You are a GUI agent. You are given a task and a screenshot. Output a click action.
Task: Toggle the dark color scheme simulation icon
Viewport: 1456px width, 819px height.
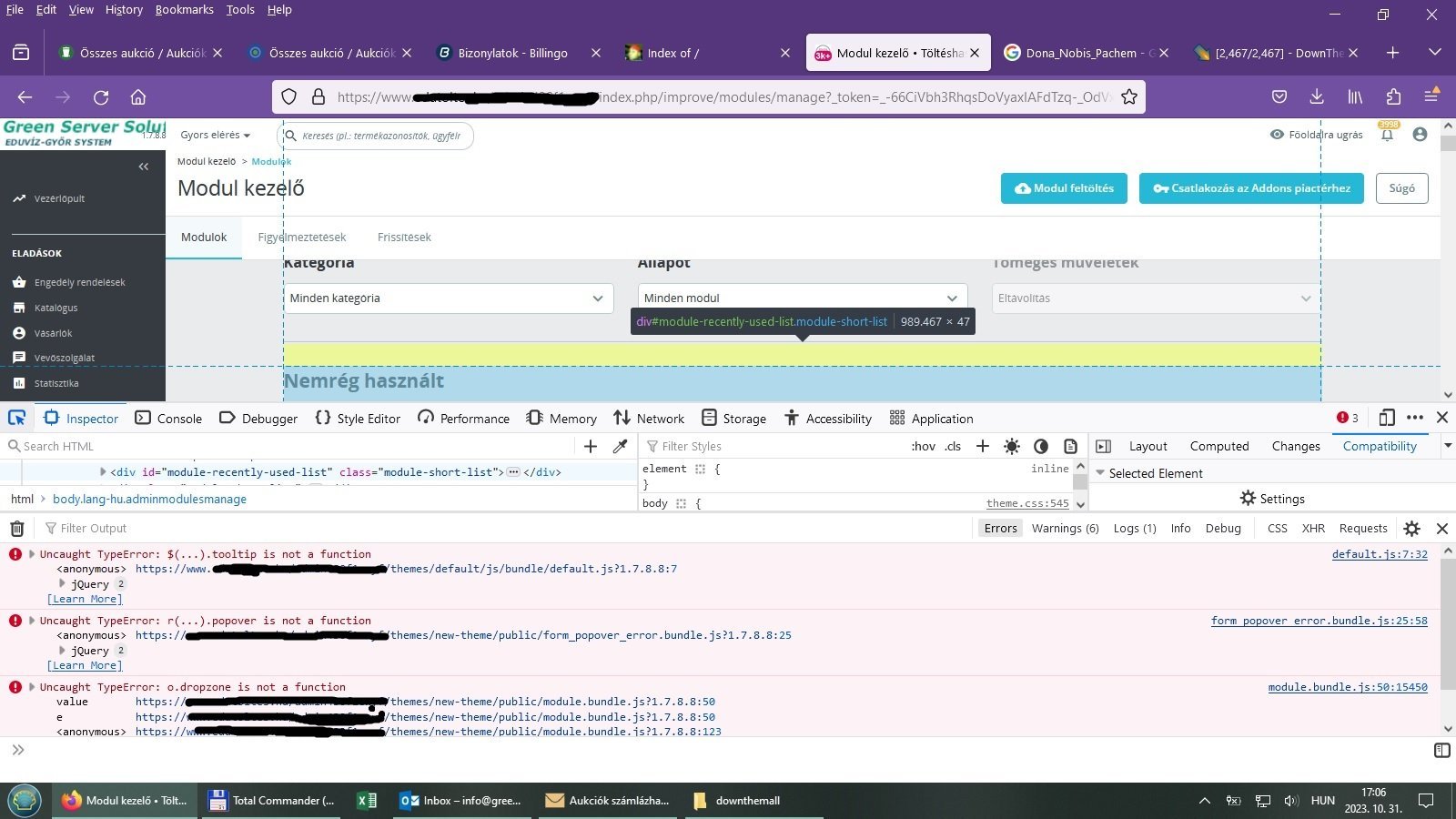pos(1041,446)
